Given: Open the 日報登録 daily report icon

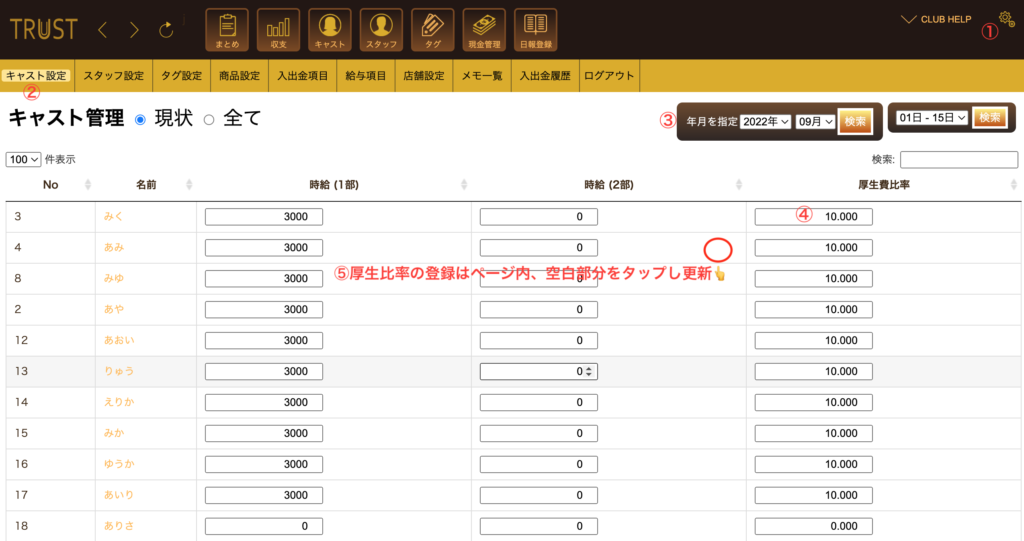Looking at the screenshot, I should point(535,30).
